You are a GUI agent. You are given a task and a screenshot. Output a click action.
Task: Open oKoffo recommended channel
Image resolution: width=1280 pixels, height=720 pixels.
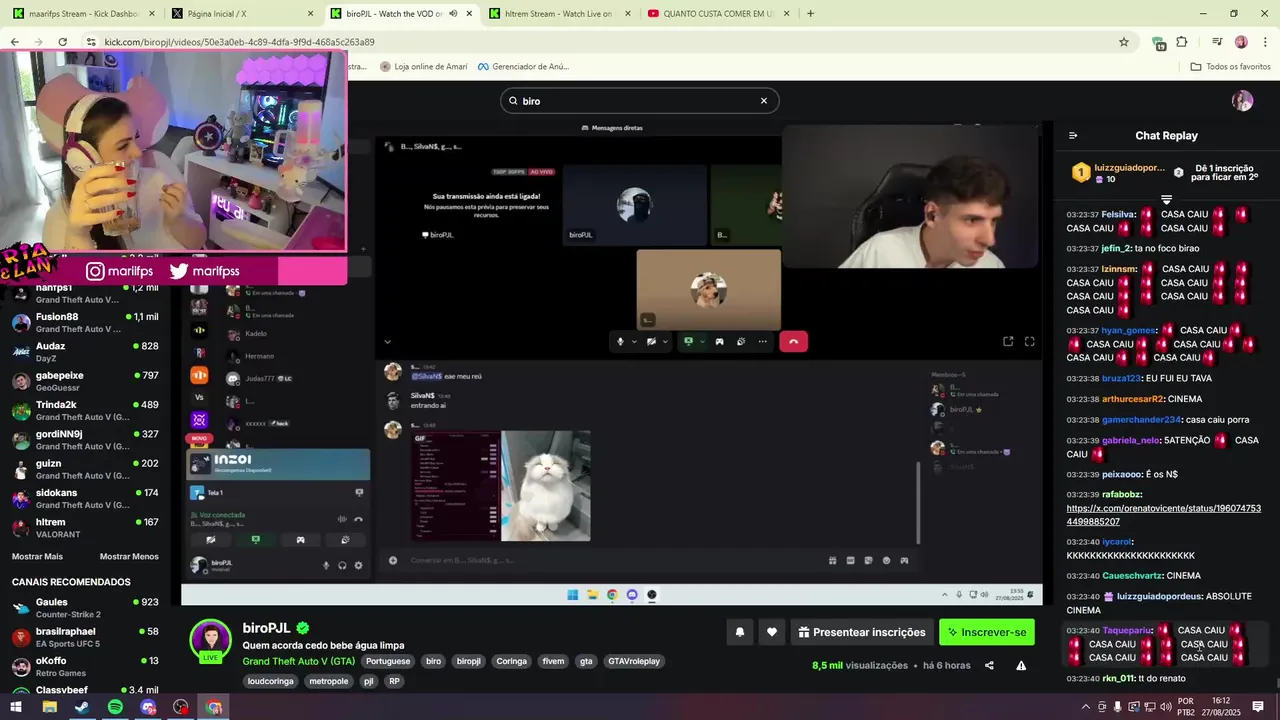pyautogui.click(x=86, y=666)
